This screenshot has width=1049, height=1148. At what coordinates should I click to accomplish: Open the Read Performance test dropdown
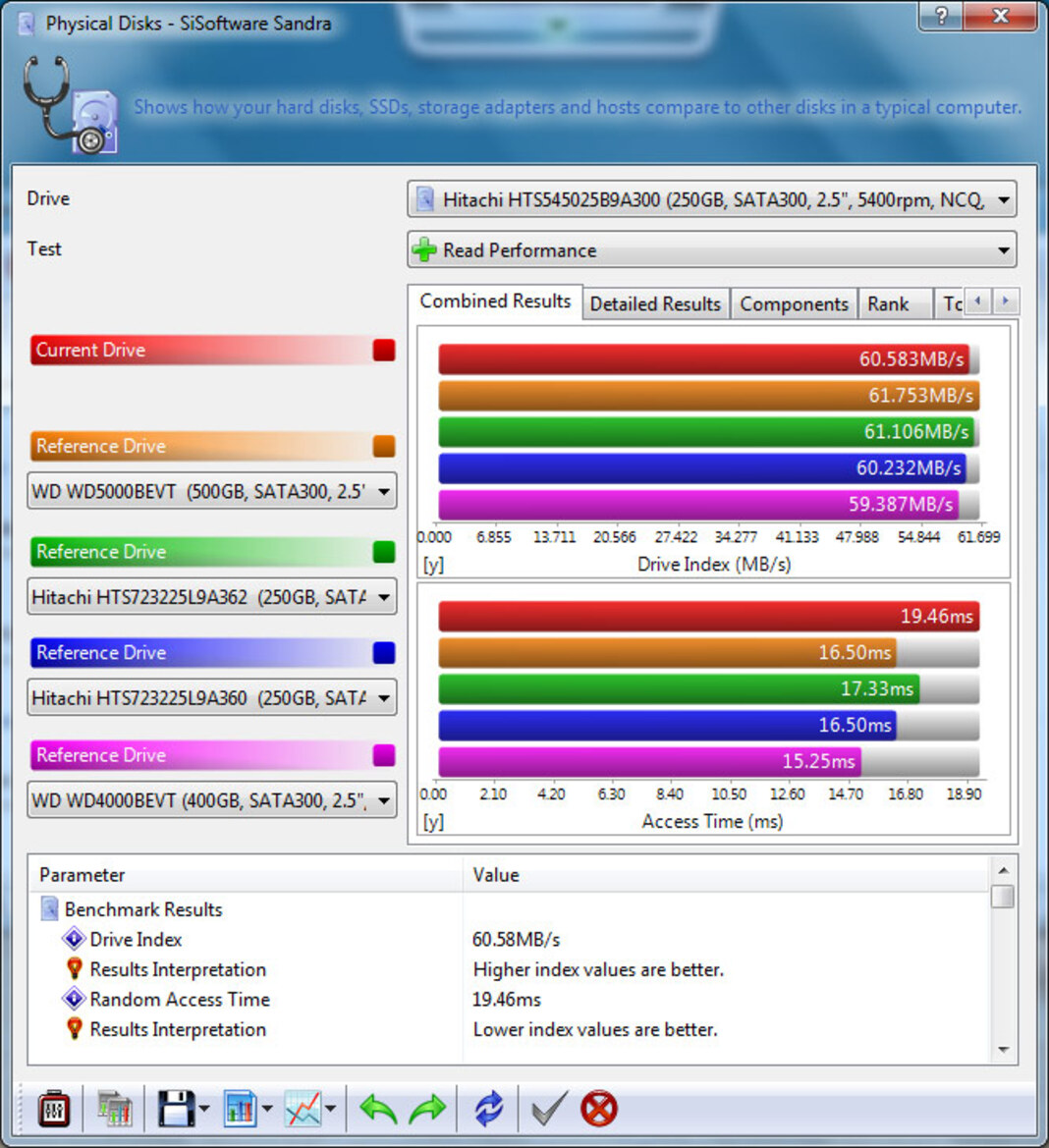[x=711, y=250]
